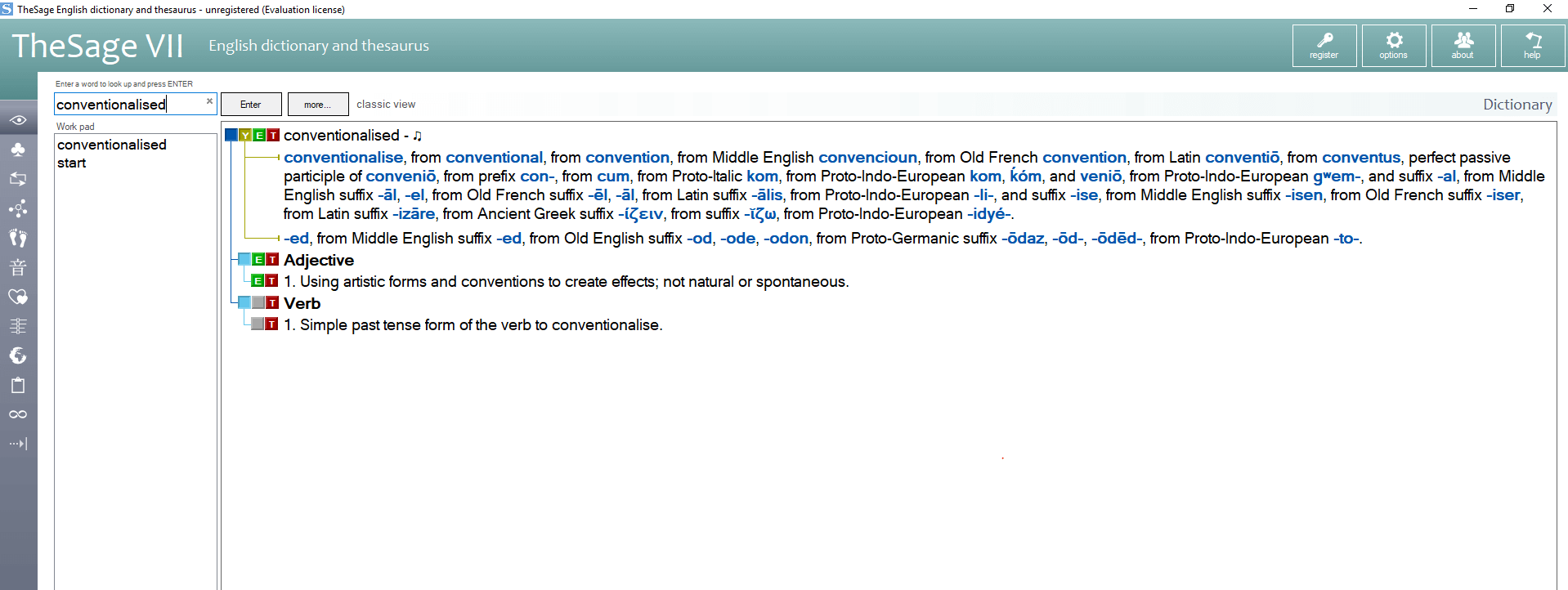This screenshot has height=590, width=1568.
Task: Click green E on 'Using artistic forms' definition
Action: 258,281
